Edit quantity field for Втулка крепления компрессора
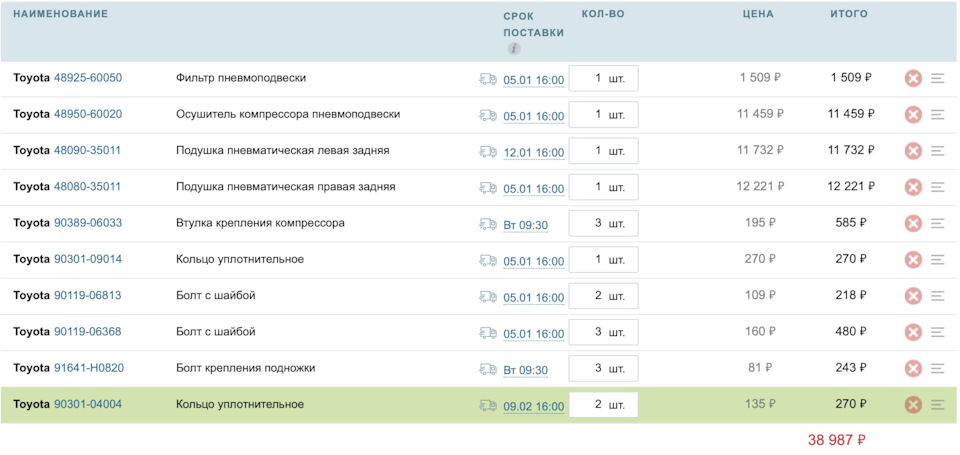 point(604,224)
